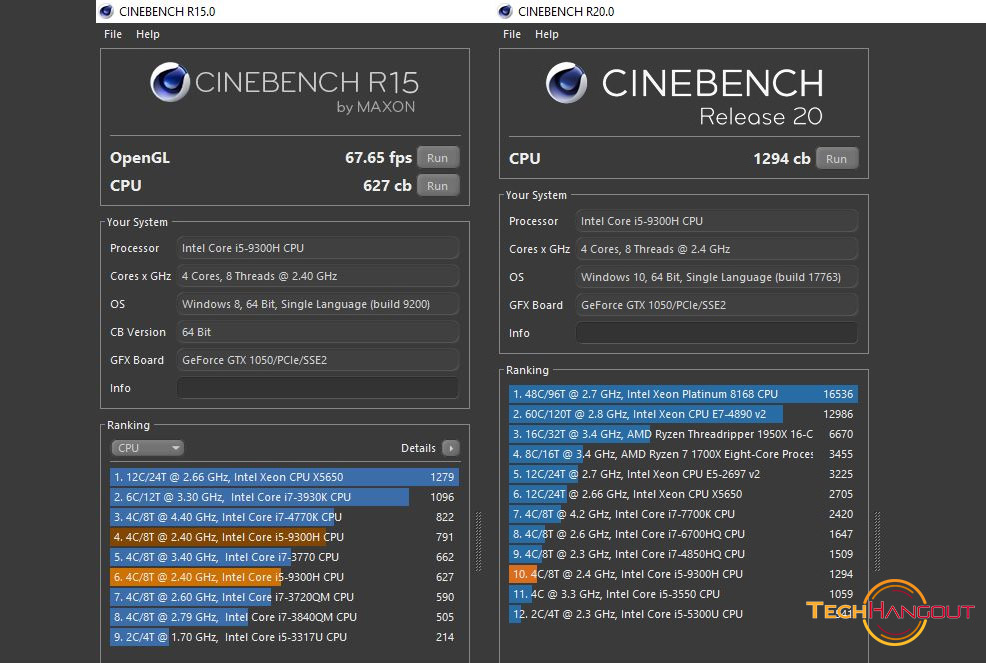This screenshot has width=986, height=663.
Task: Click the Cinebench Release 20 sphere logo
Action: tap(567, 82)
